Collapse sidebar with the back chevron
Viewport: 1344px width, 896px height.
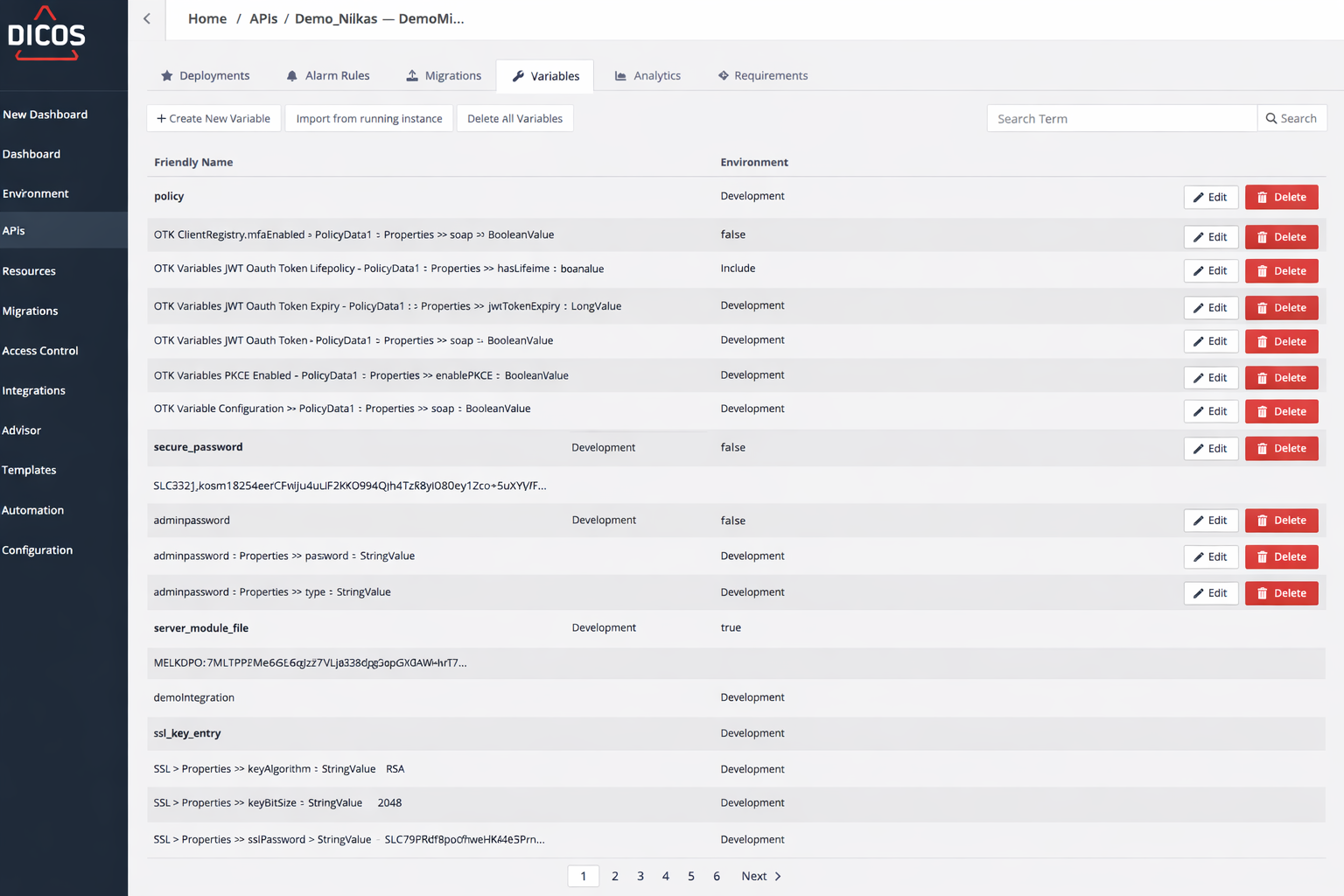point(147,18)
